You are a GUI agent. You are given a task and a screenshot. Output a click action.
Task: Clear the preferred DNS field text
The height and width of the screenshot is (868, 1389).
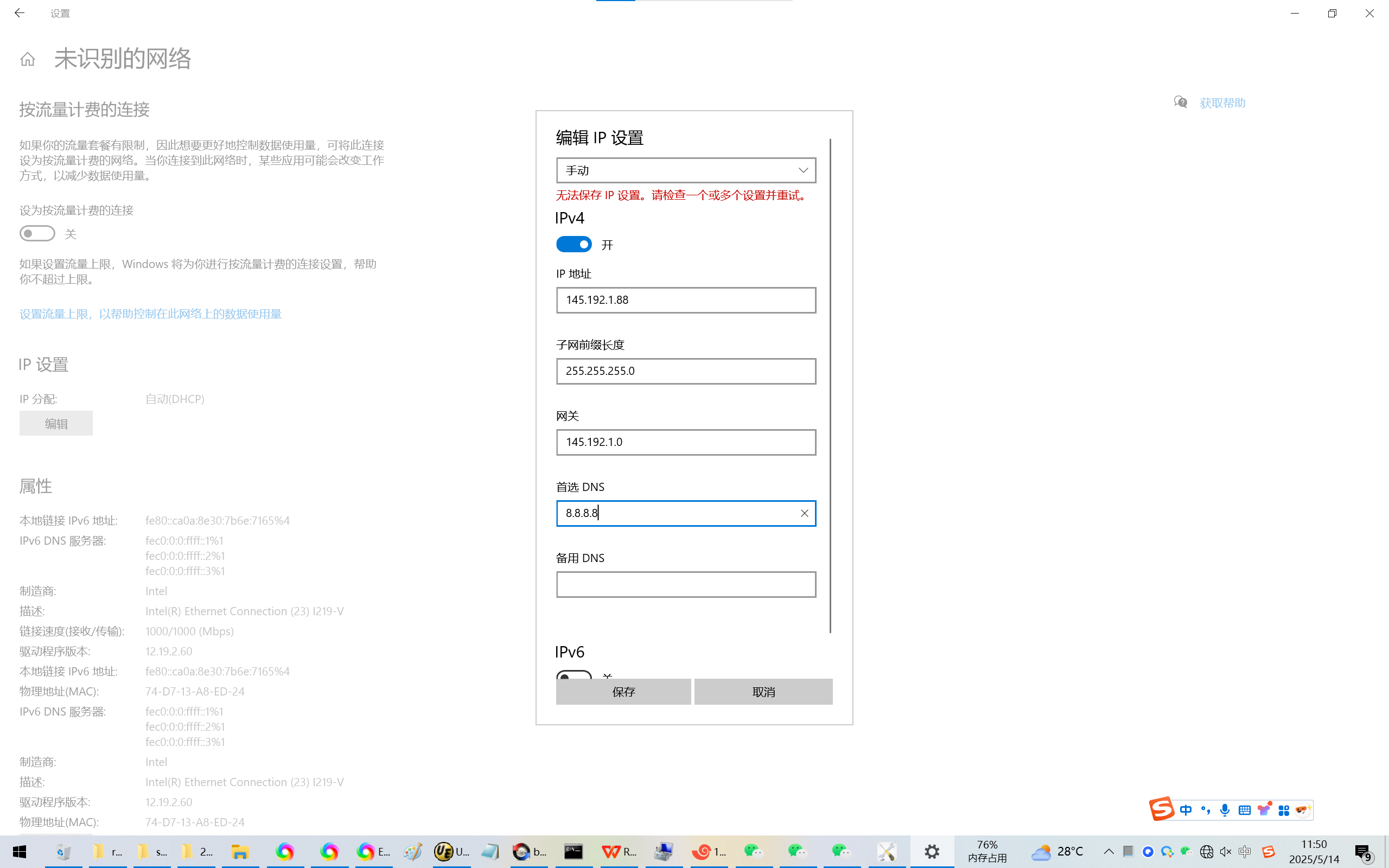[x=804, y=513]
